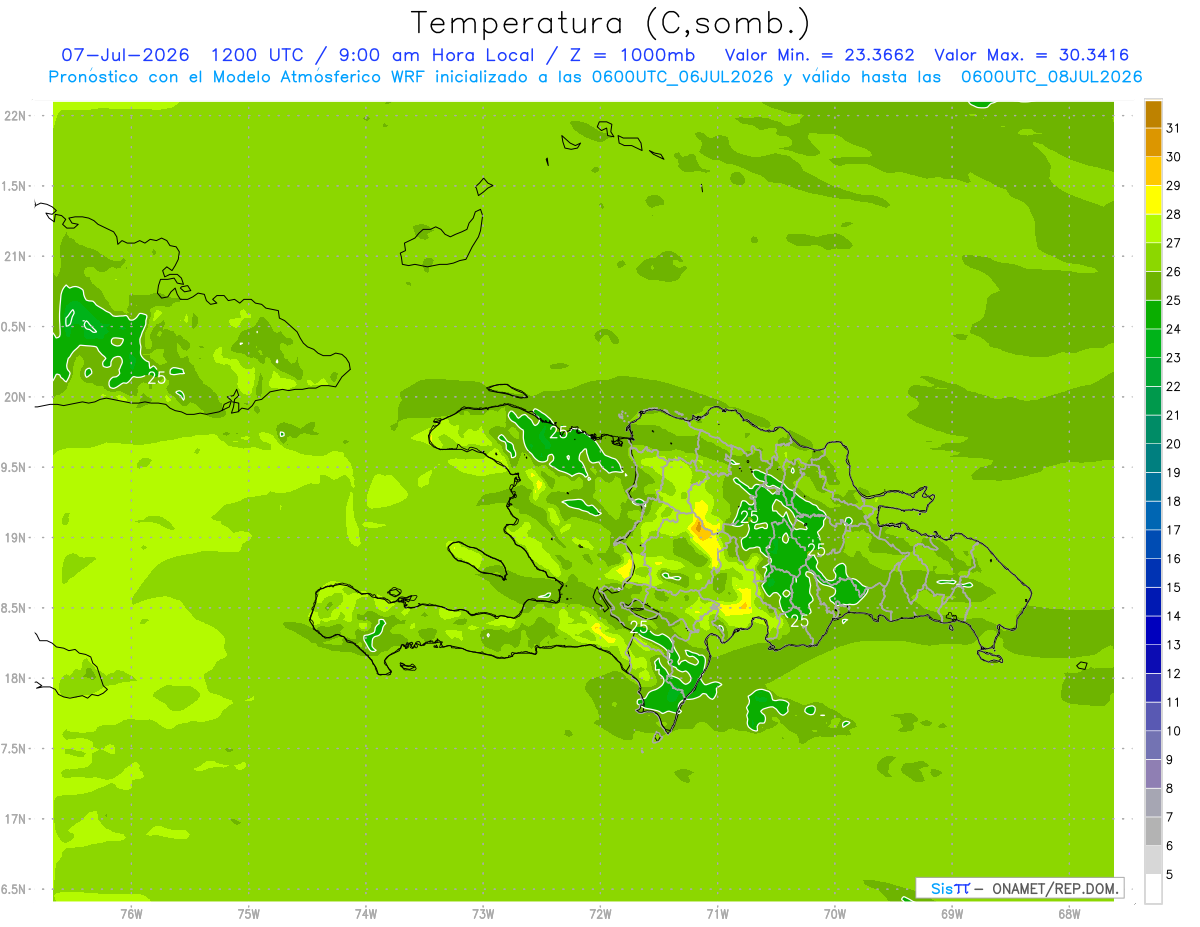Click Gonâve island in Haiti's gulf
This screenshot has width=1200, height=927.
(x=479, y=559)
